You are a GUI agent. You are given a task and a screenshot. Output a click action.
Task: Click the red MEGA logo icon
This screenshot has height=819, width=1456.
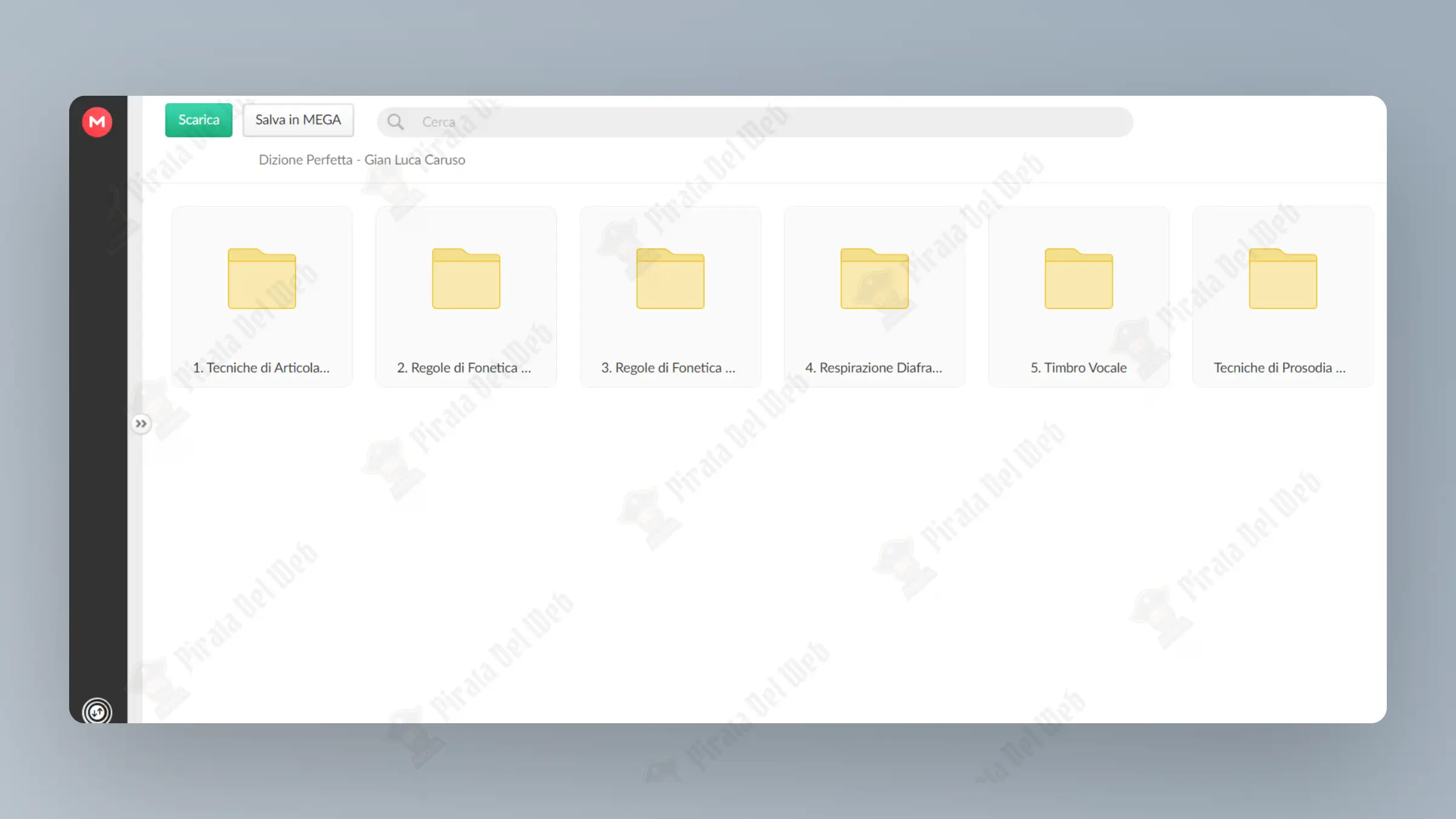(x=97, y=122)
